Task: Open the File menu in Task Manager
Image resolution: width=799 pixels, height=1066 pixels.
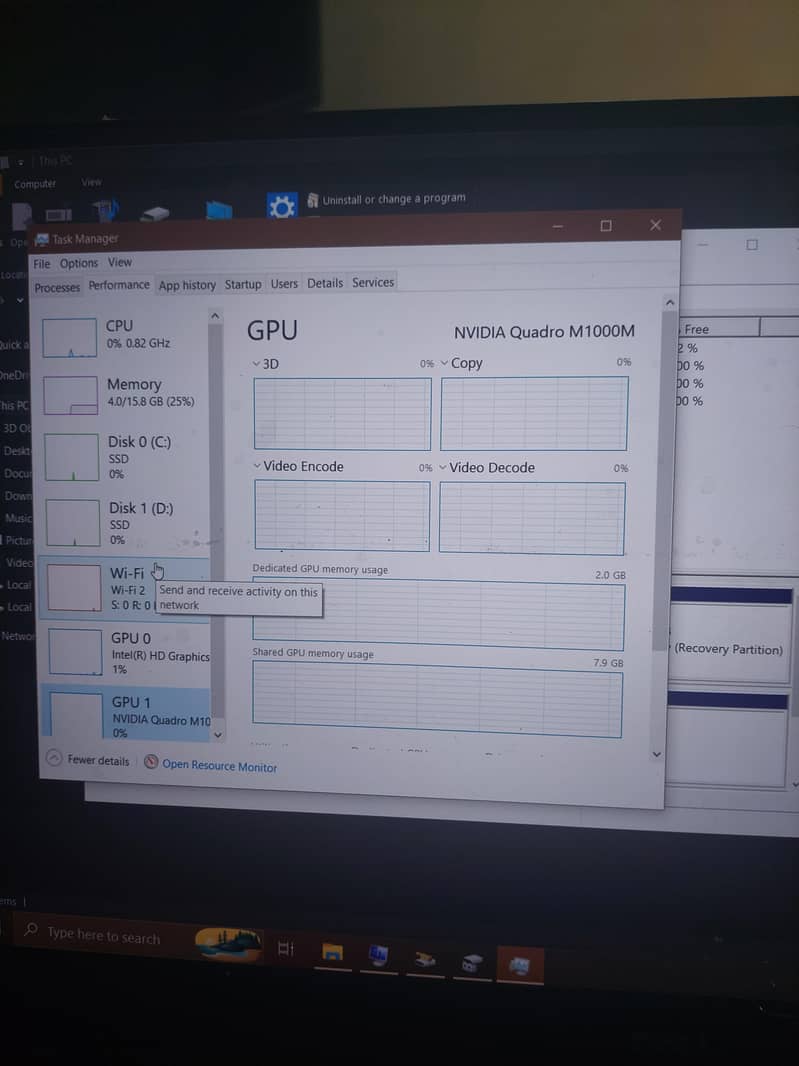Action: 41,264
